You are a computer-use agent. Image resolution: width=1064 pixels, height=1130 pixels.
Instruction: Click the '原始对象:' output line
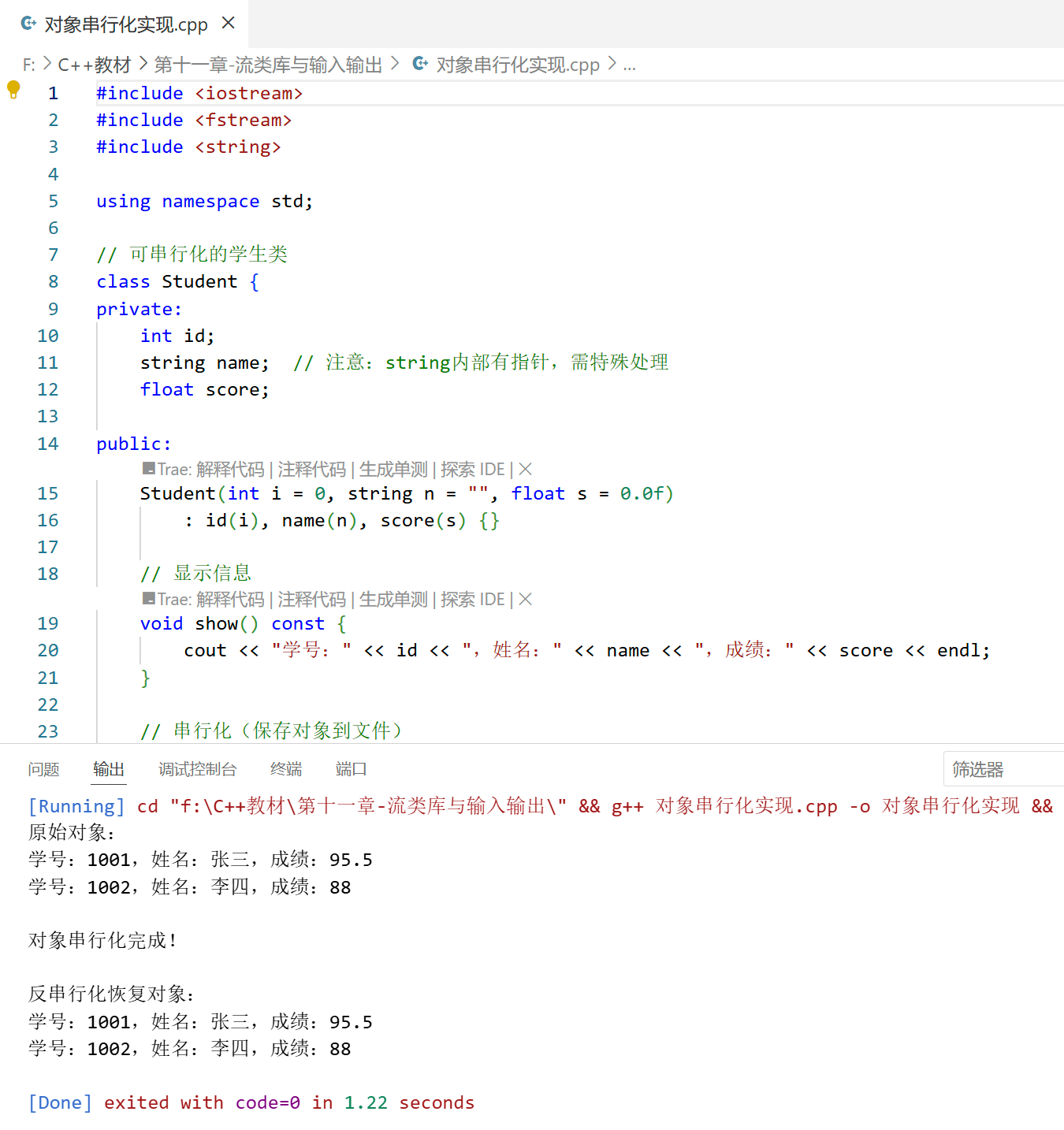[x=73, y=833]
